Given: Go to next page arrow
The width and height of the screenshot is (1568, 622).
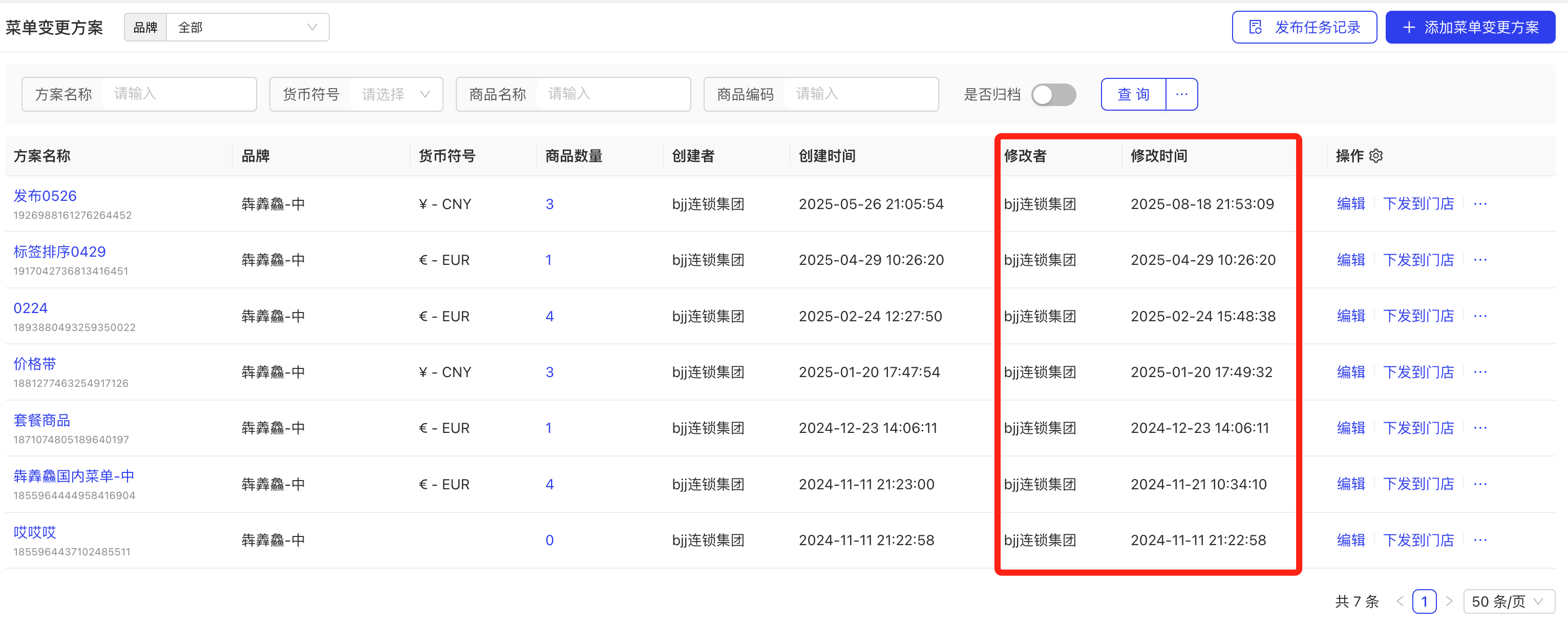Looking at the screenshot, I should 1449,602.
